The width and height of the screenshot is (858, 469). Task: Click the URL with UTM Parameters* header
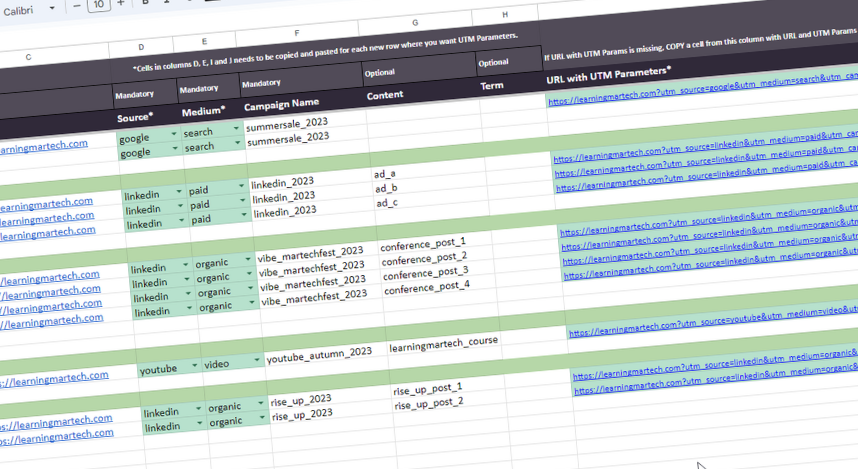(x=608, y=75)
